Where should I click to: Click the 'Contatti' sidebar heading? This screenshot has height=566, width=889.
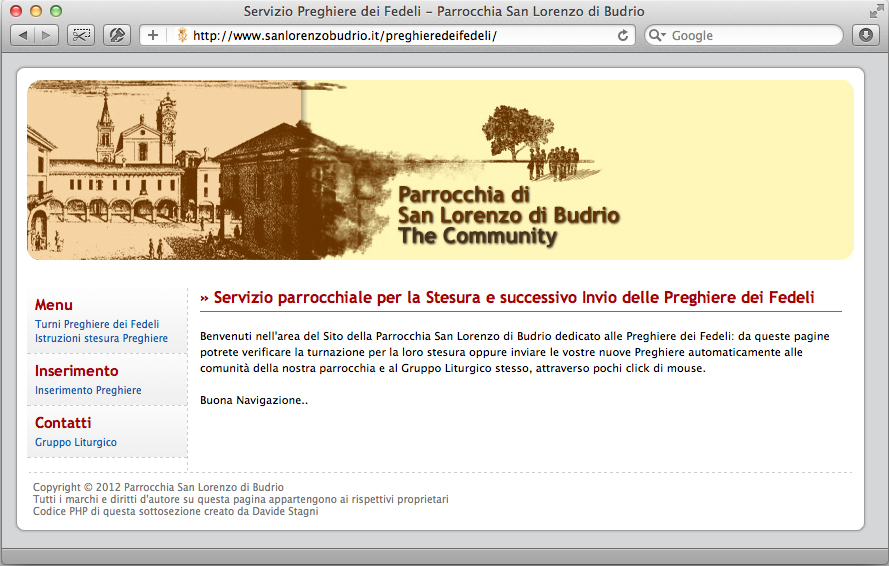coord(63,423)
